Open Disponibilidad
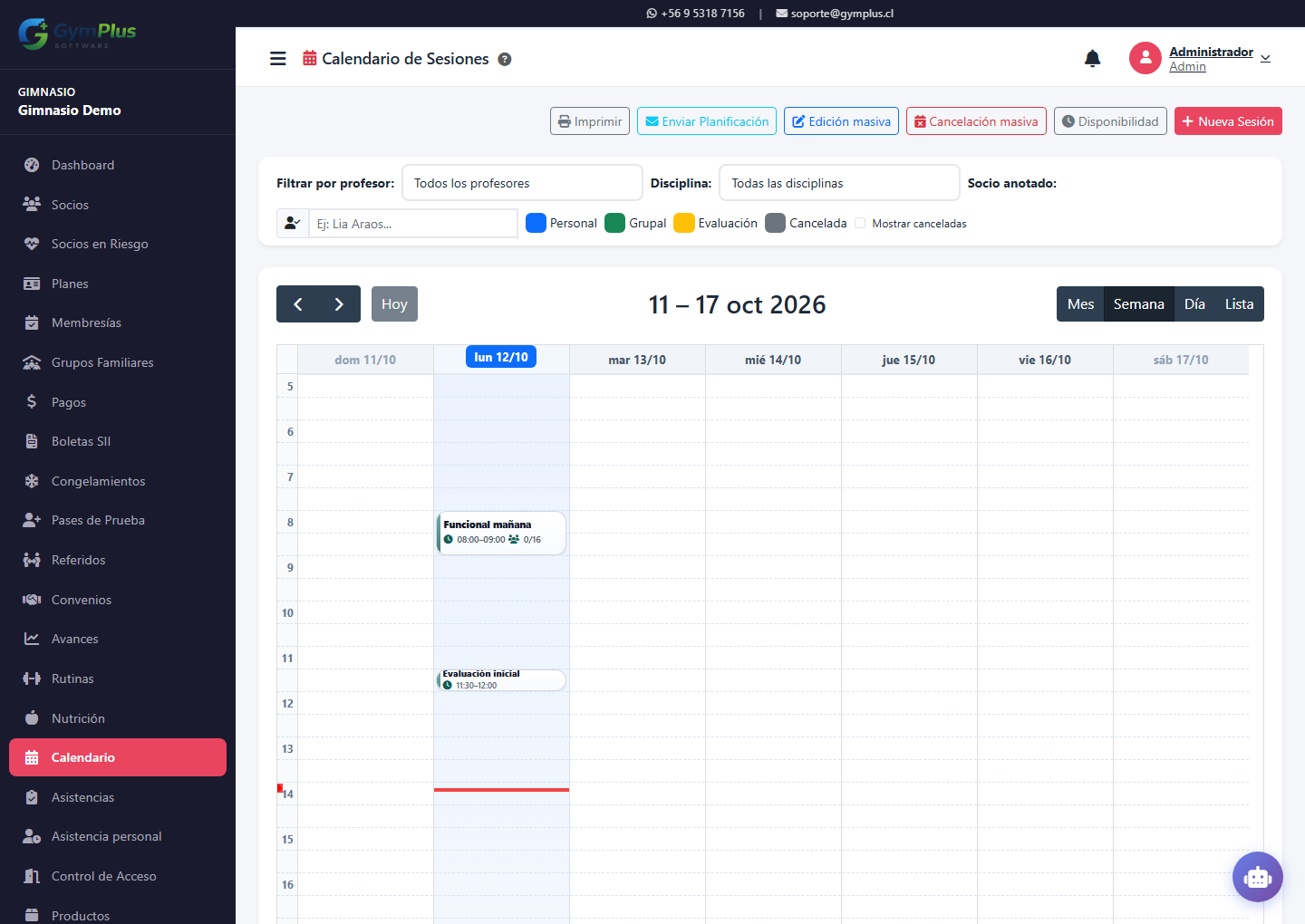The image size is (1305, 924). pyautogui.click(x=1110, y=121)
